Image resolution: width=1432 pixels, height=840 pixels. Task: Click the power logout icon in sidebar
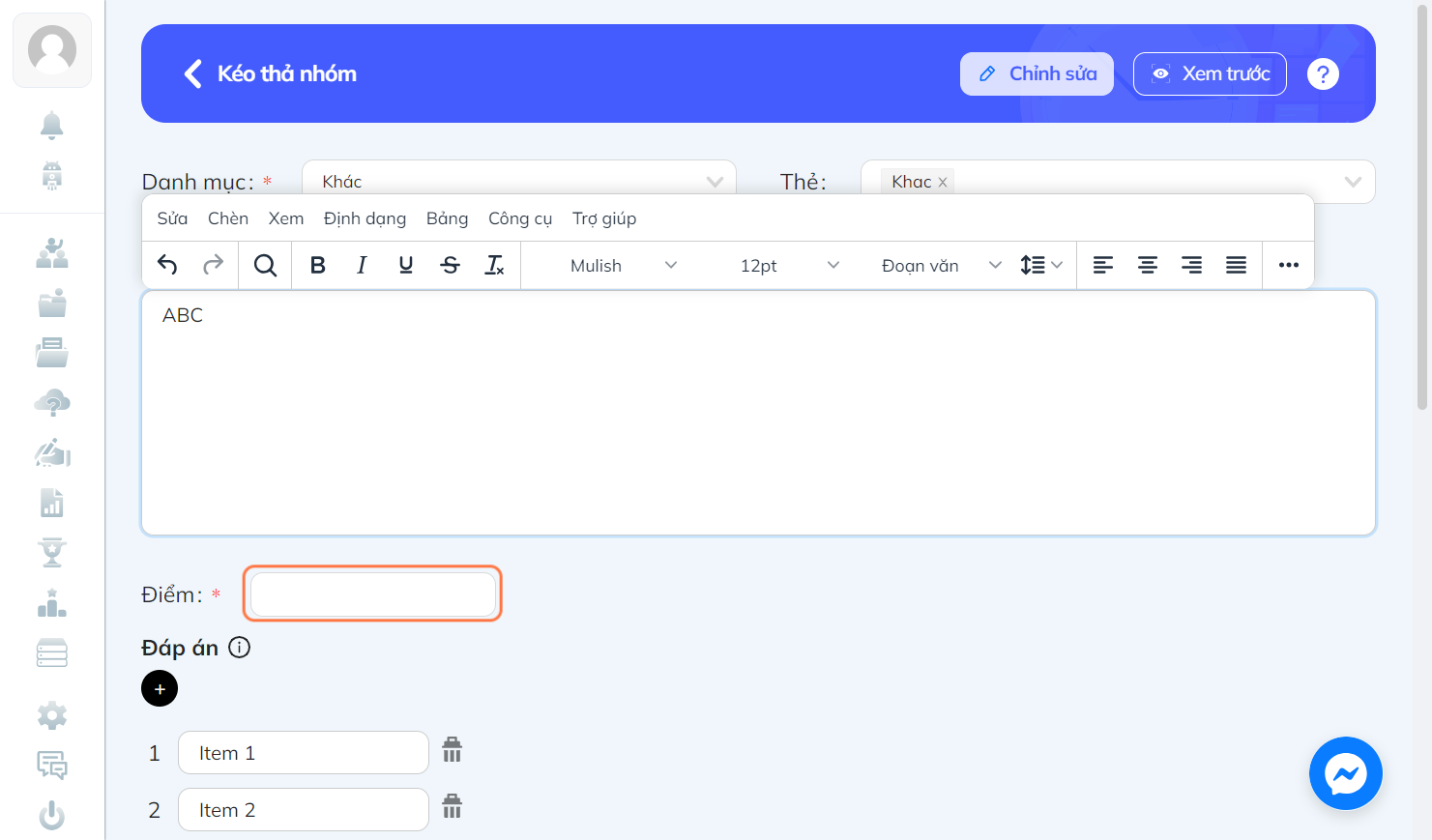(52, 816)
